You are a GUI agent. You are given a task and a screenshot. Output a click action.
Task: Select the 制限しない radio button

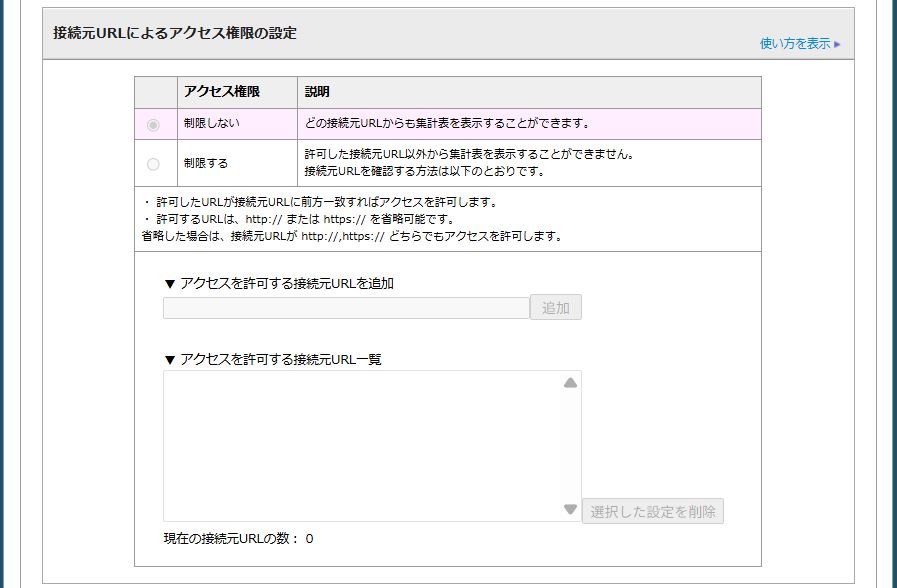pyautogui.click(x=153, y=125)
